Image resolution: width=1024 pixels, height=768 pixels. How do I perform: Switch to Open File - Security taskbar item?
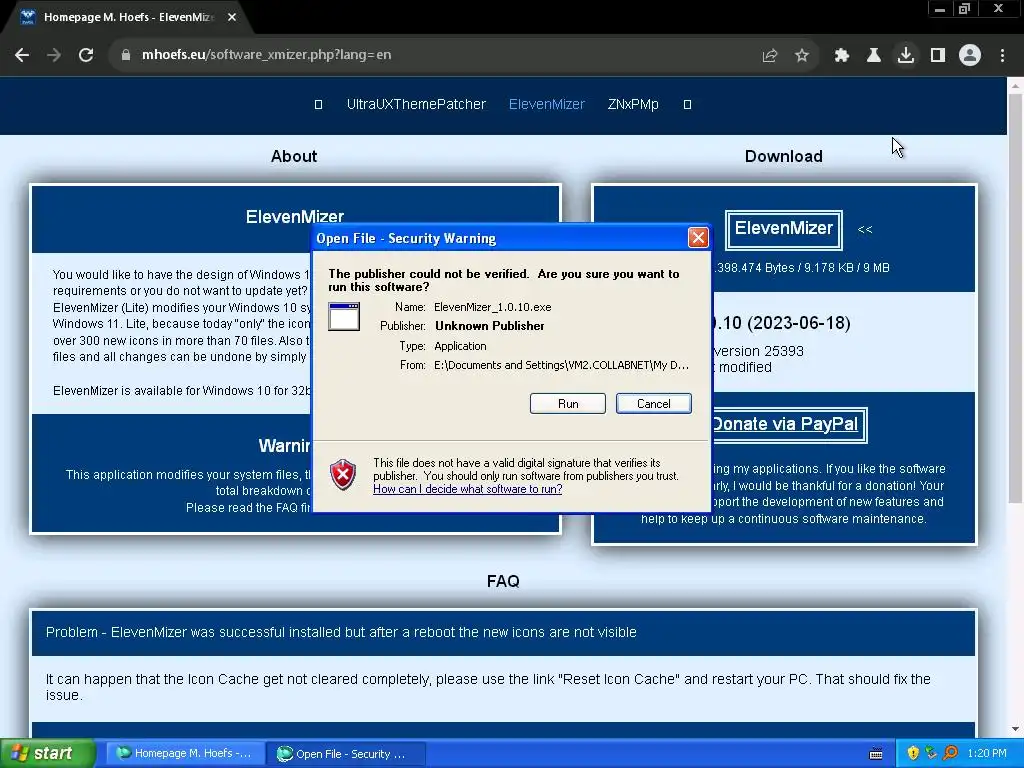click(346, 754)
